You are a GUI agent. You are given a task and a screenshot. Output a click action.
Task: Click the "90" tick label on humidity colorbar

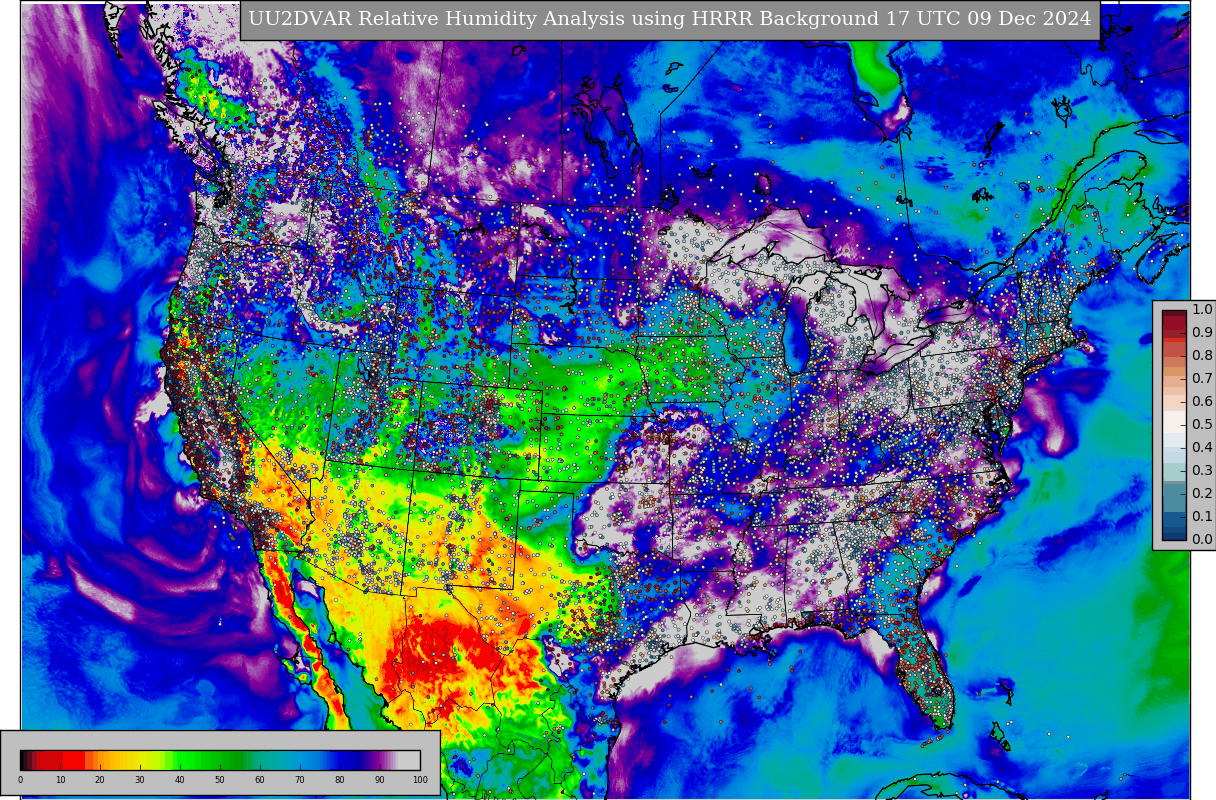pyautogui.click(x=380, y=780)
